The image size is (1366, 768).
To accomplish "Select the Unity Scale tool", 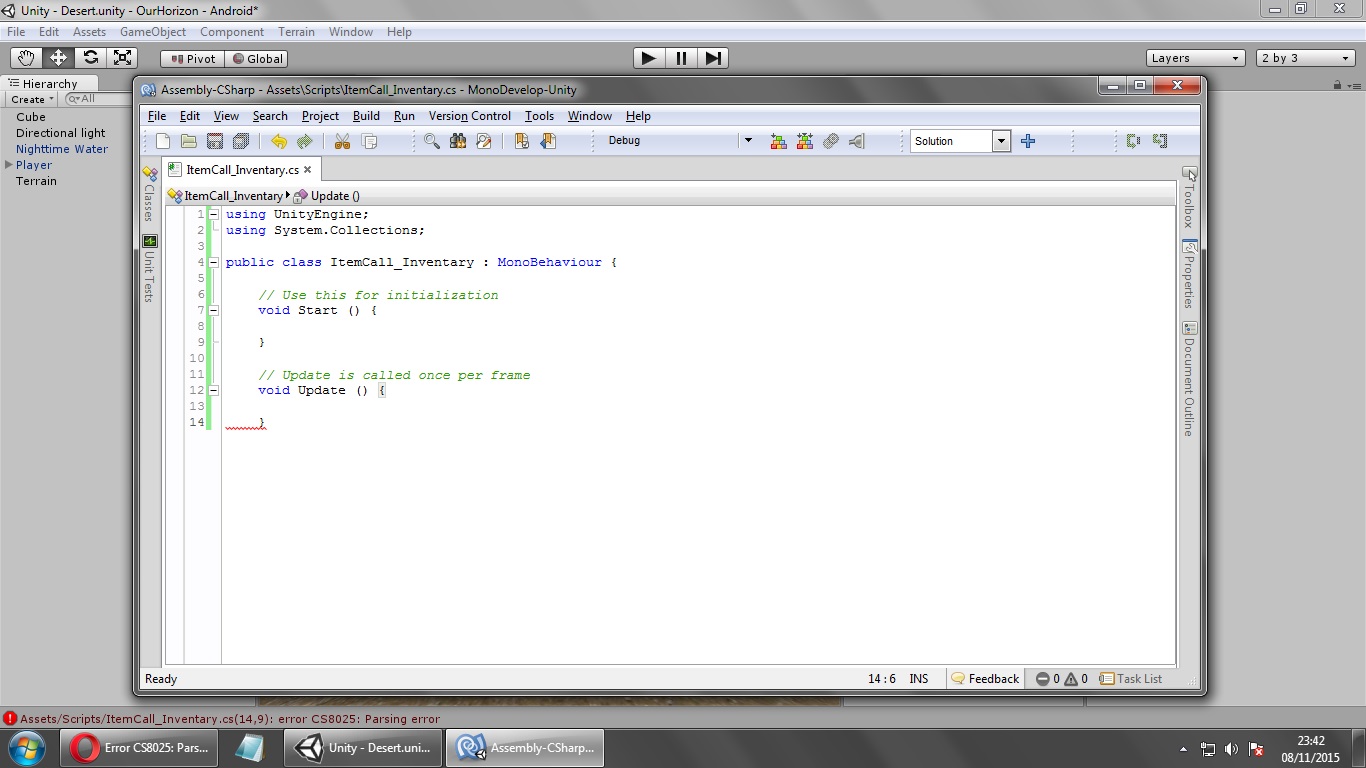I will click(x=122, y=58).
